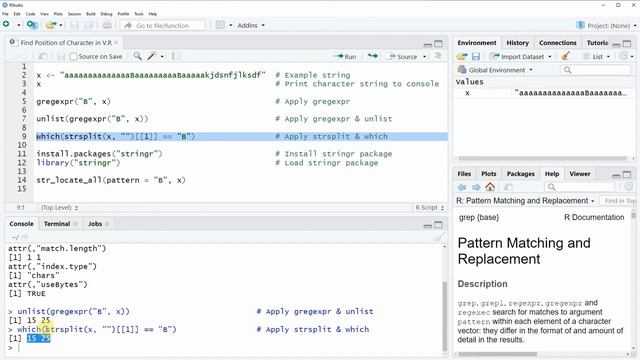Switch to the History tab
This screenshot has height=360, width=640.
click(x=517, y=42)
